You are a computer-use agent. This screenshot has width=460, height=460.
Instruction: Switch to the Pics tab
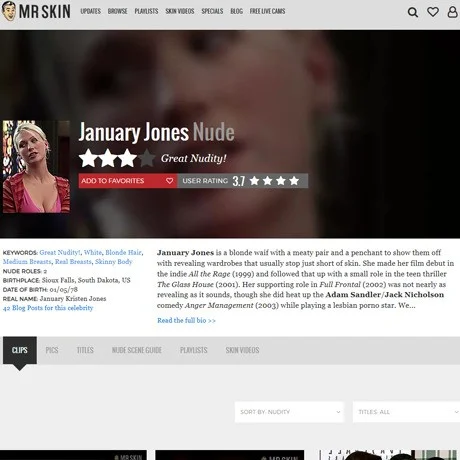pyautogui.click(x=52, y=350)
